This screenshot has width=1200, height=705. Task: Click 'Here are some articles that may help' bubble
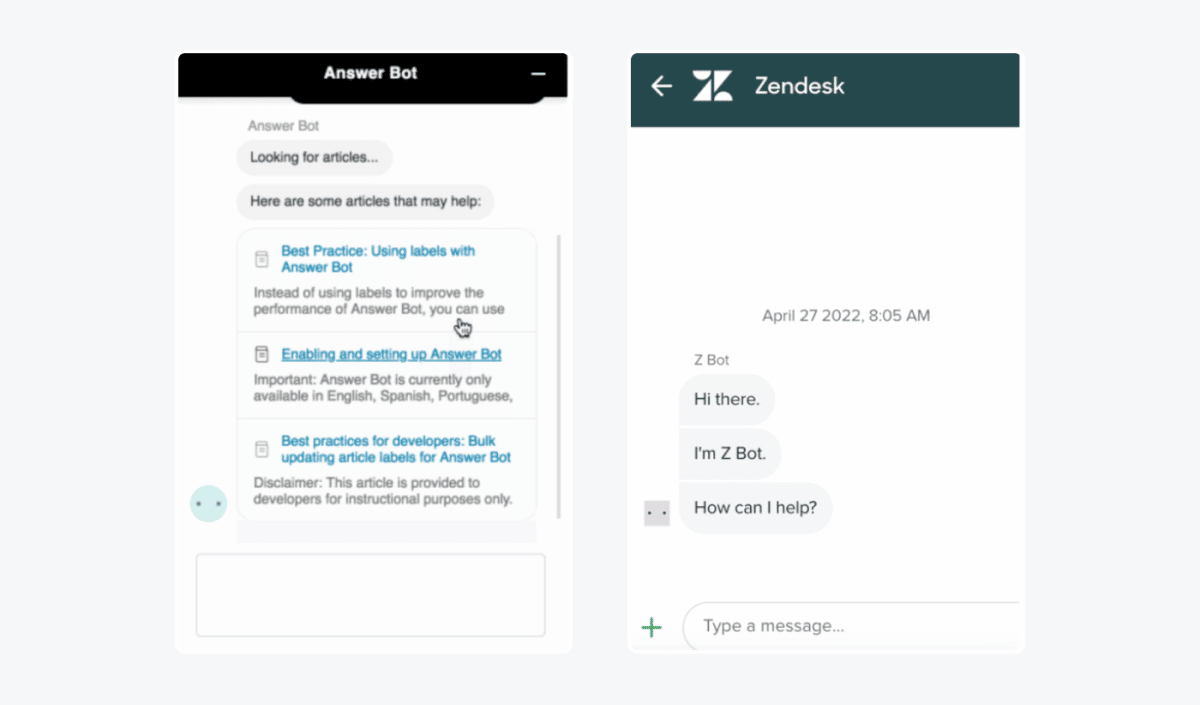click(365, 201)
